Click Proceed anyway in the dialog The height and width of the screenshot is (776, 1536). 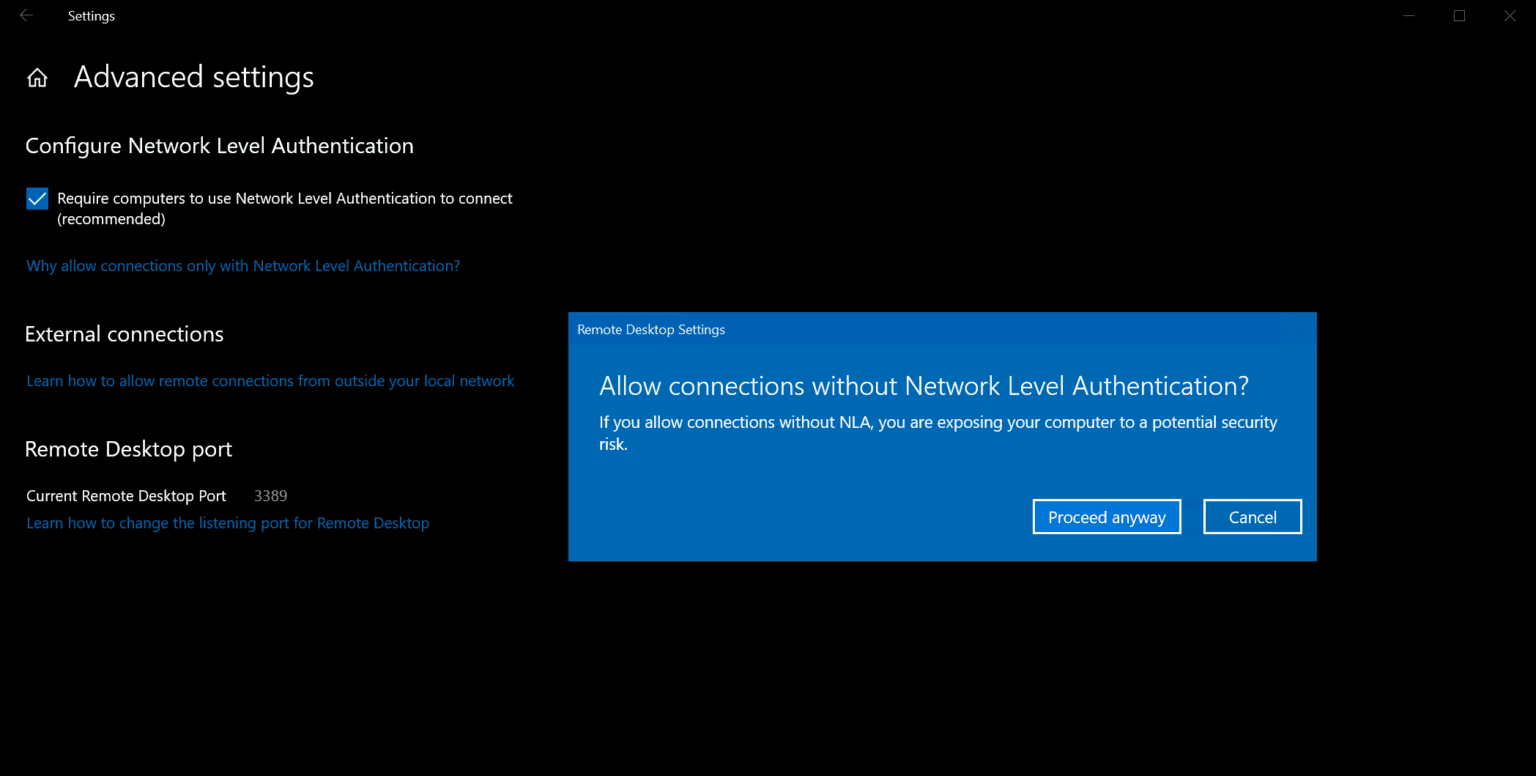(1107, 516)
